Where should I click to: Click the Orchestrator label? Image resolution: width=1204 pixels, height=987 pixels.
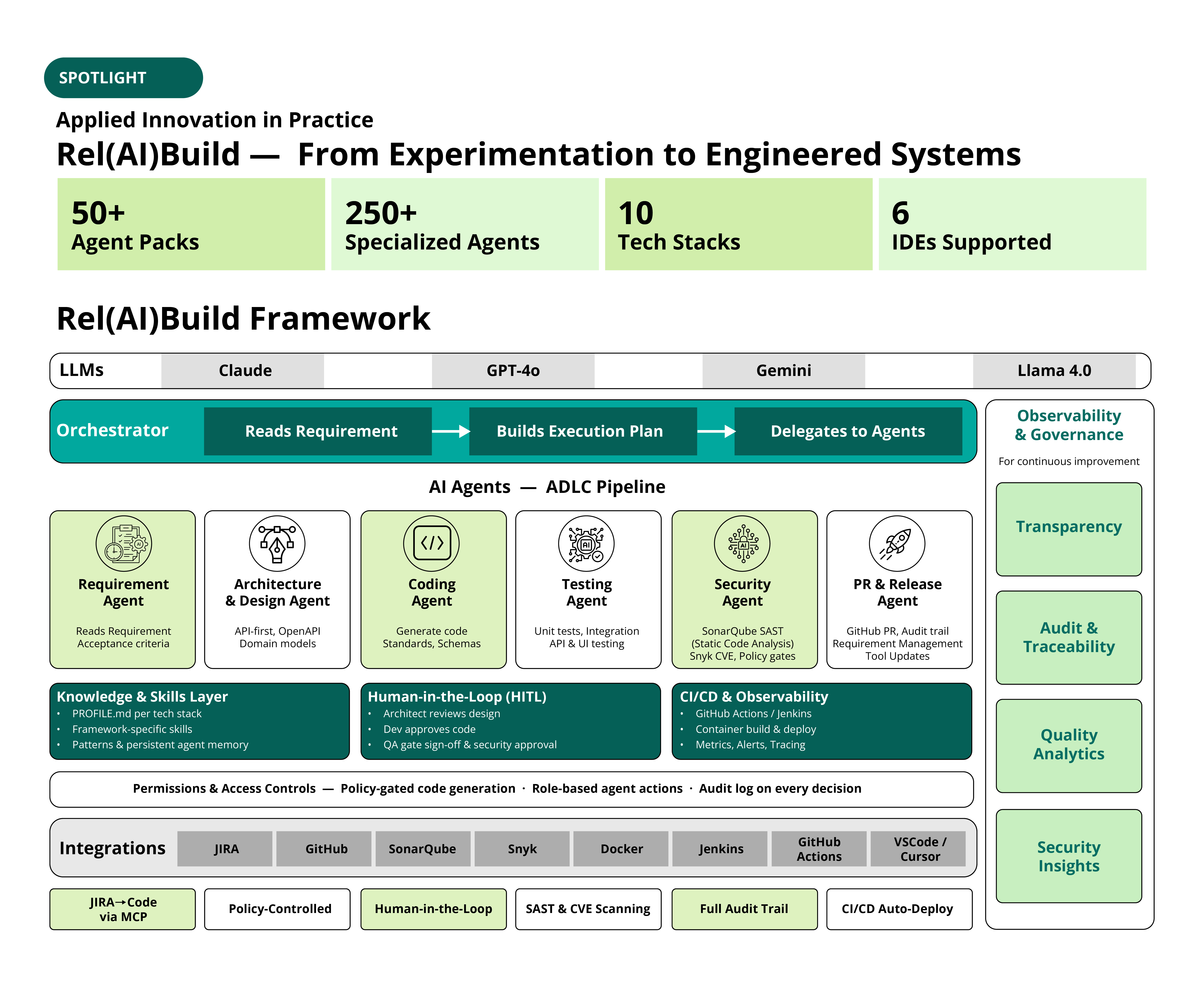coord(113,430)
